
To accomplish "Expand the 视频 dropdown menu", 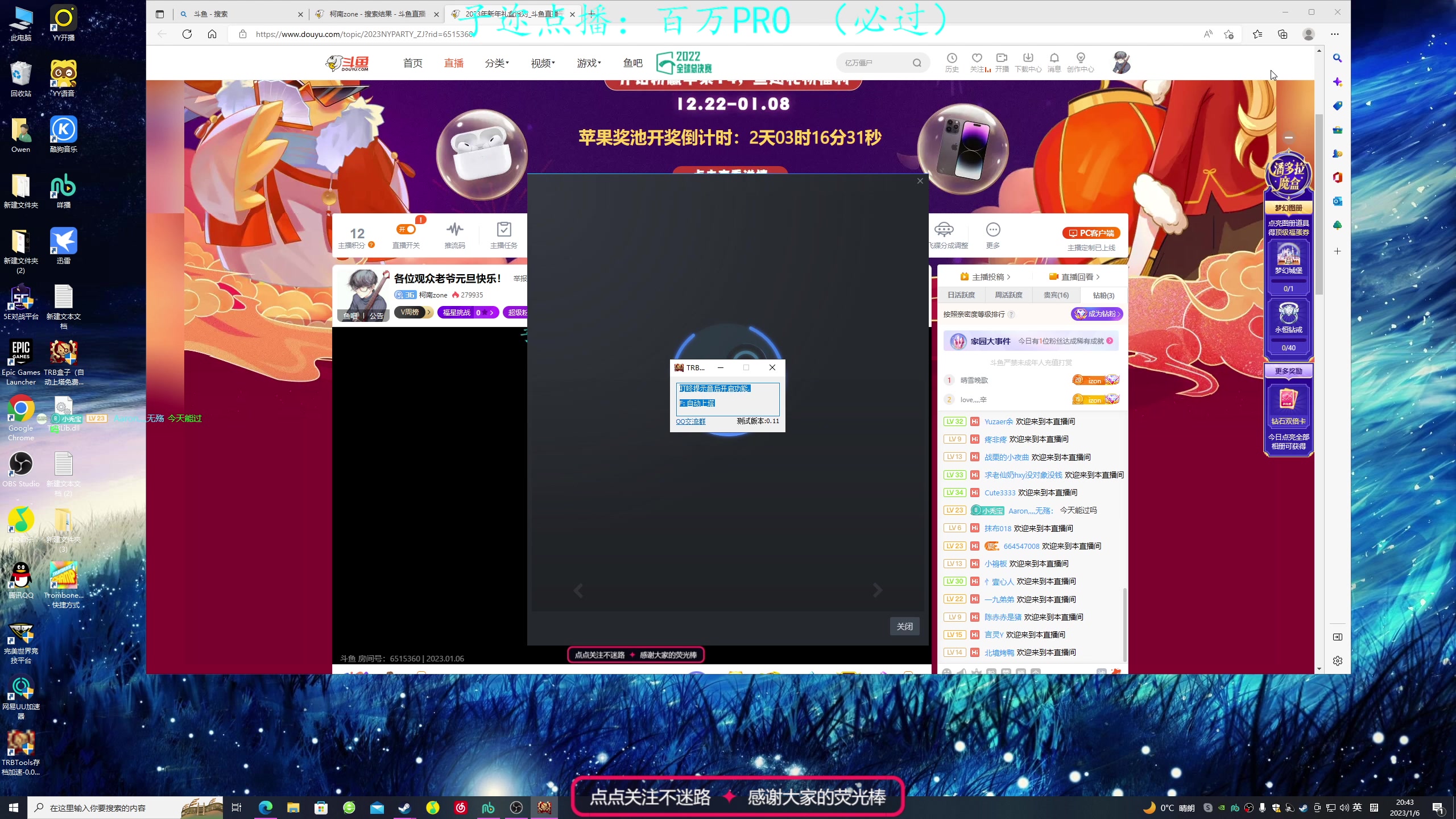I will pyautogui.click(x=543, y=63).
